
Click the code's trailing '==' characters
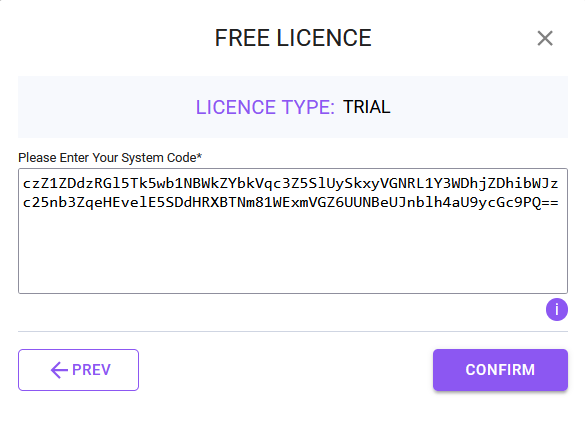point(550,202)
